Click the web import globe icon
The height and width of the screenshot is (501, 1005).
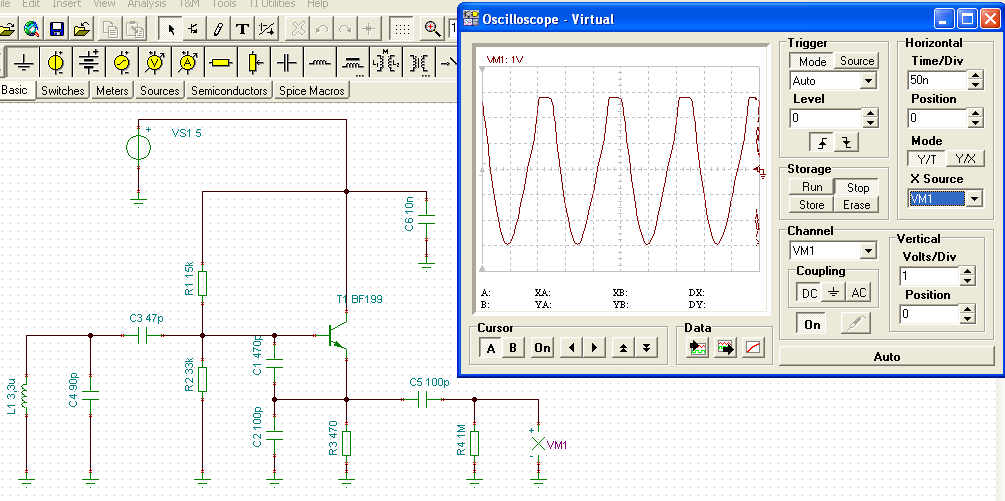coord(32,29)
